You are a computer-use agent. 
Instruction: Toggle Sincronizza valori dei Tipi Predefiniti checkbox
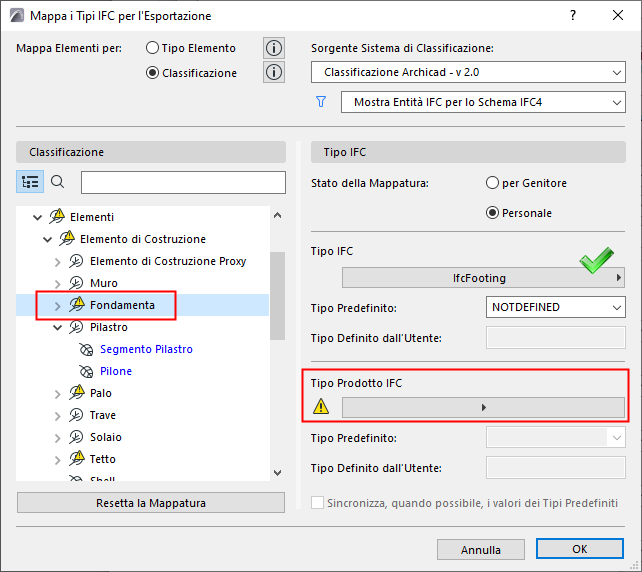point(317,502)
